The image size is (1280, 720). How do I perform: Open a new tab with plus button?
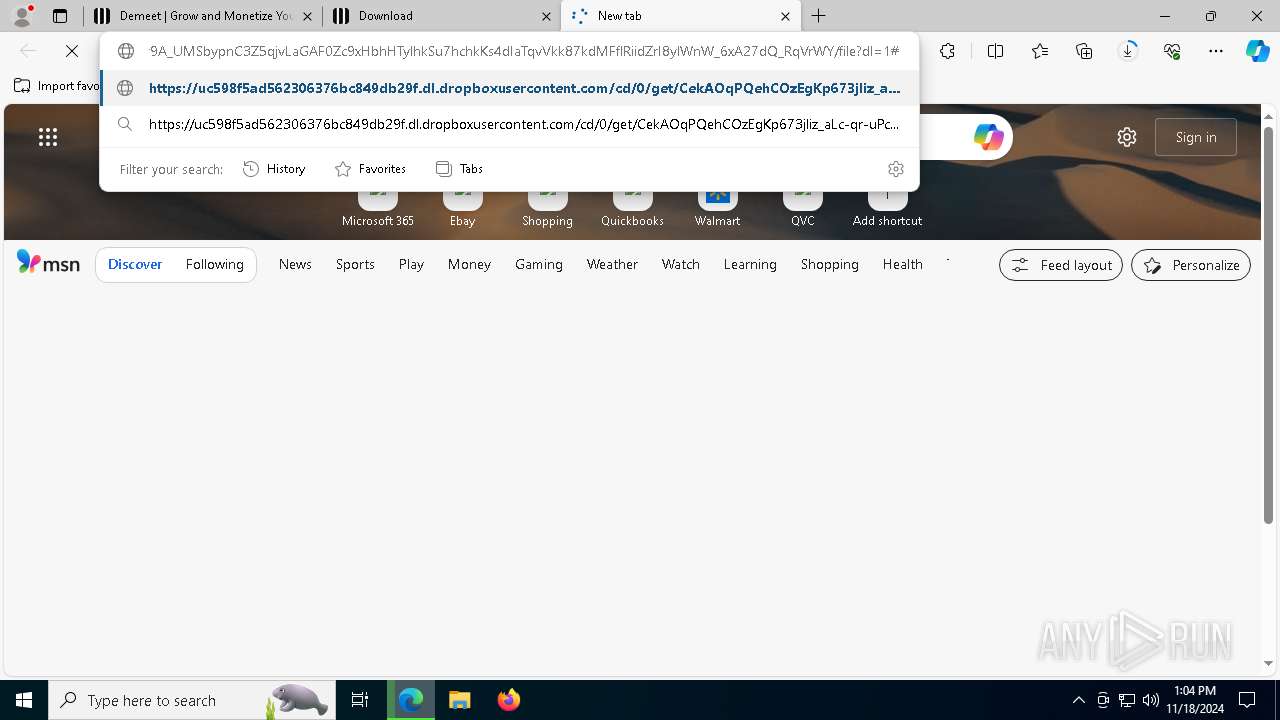819,16
